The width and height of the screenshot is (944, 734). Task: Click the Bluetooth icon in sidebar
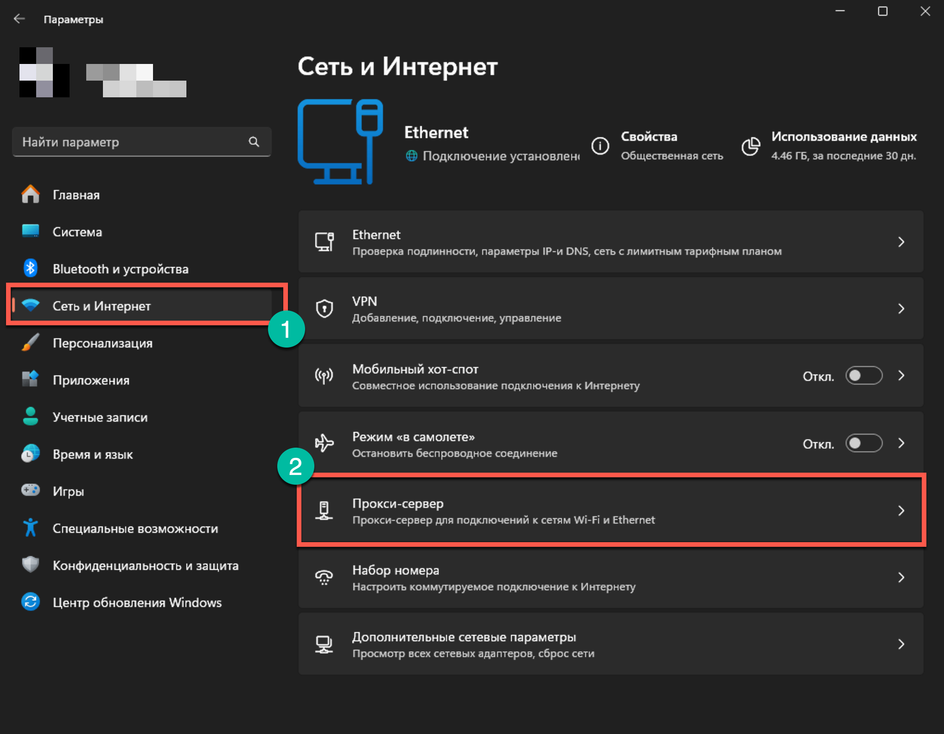coord(31,269)
